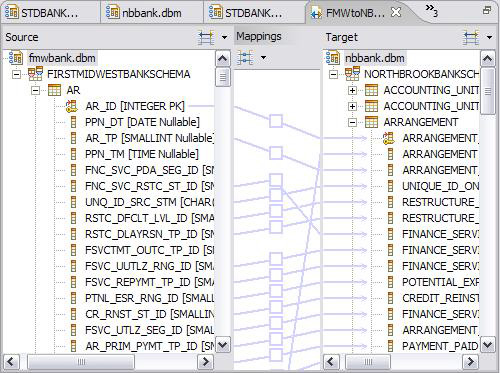
Task: Select the mapping node linked to AR_ID
Action: click(276, 121)
